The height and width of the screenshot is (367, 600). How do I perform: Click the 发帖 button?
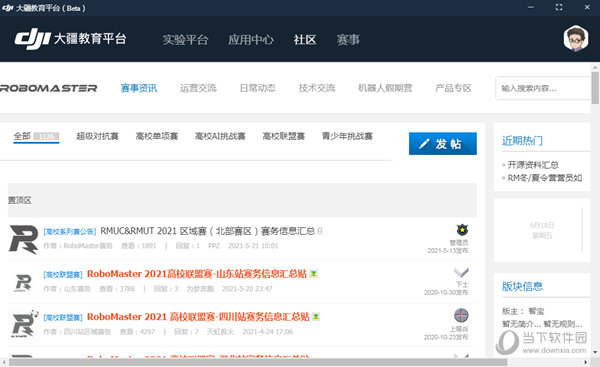(443, 144)
